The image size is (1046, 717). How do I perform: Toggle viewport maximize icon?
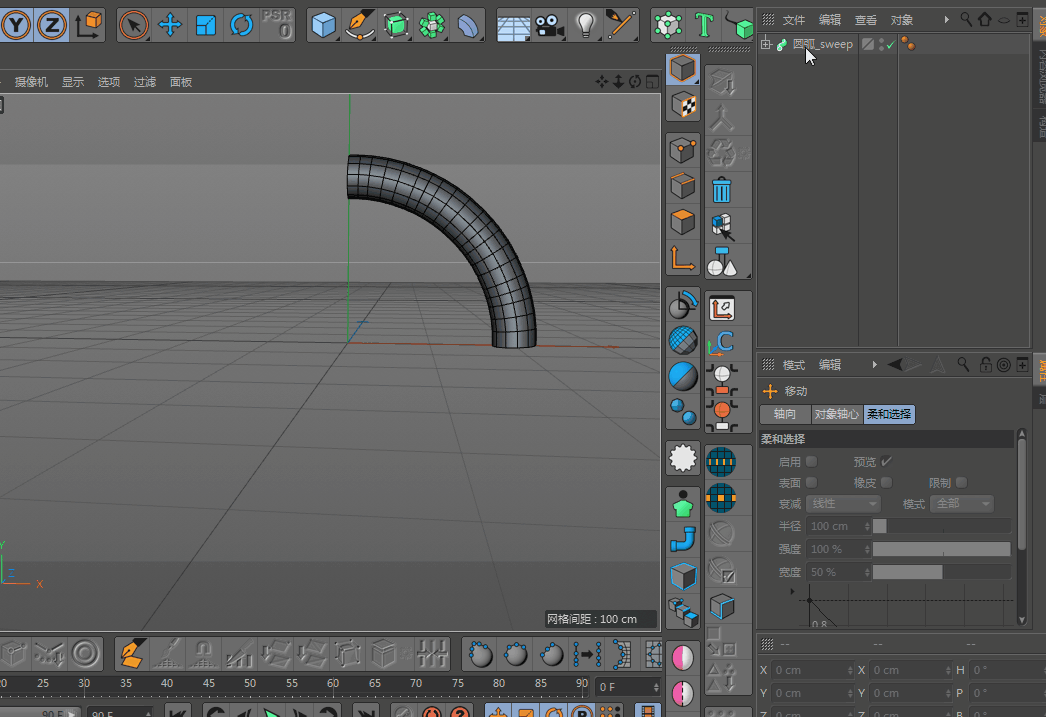point(652,81)
